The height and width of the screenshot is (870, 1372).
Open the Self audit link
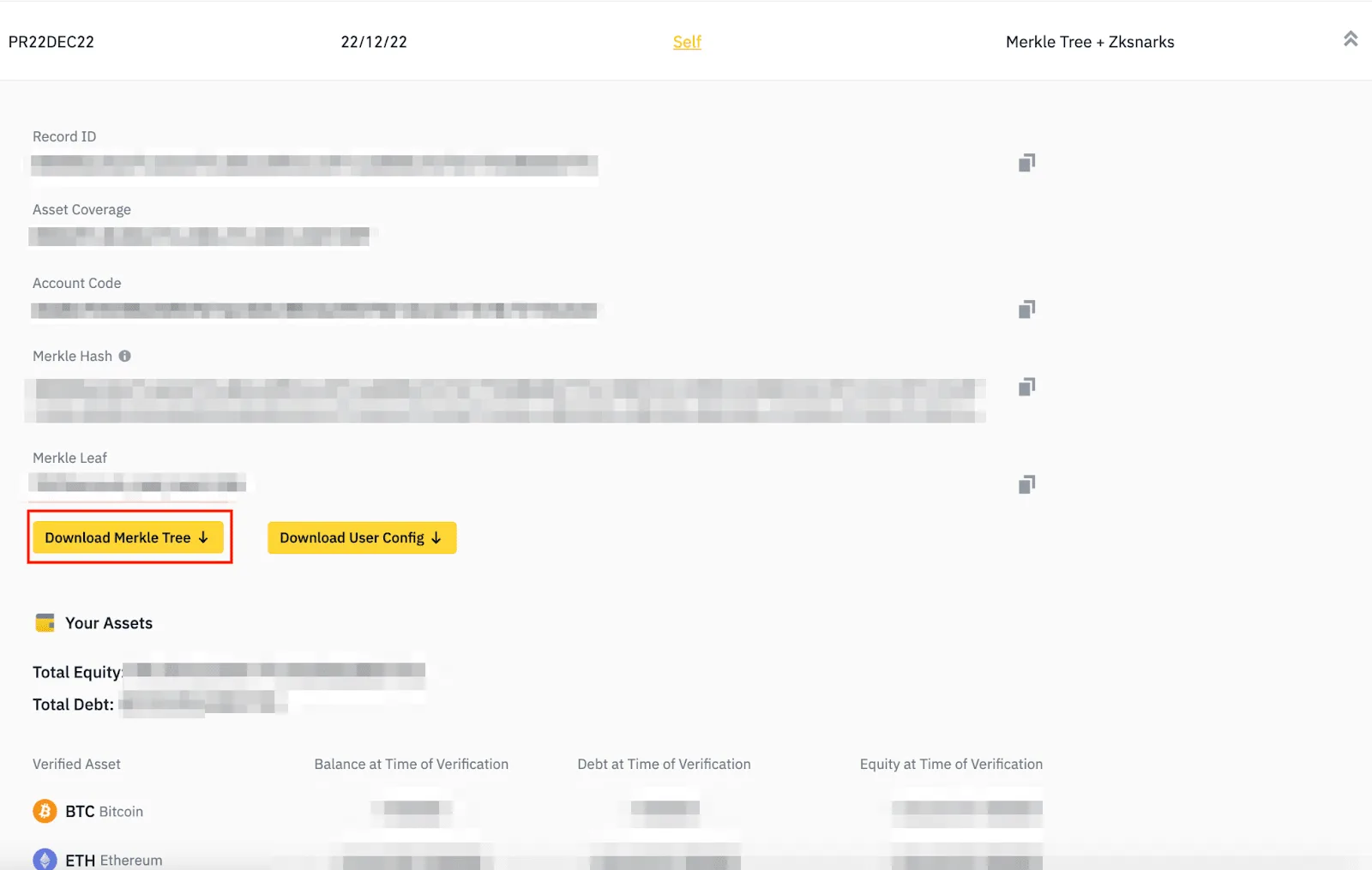coord(687,42)
